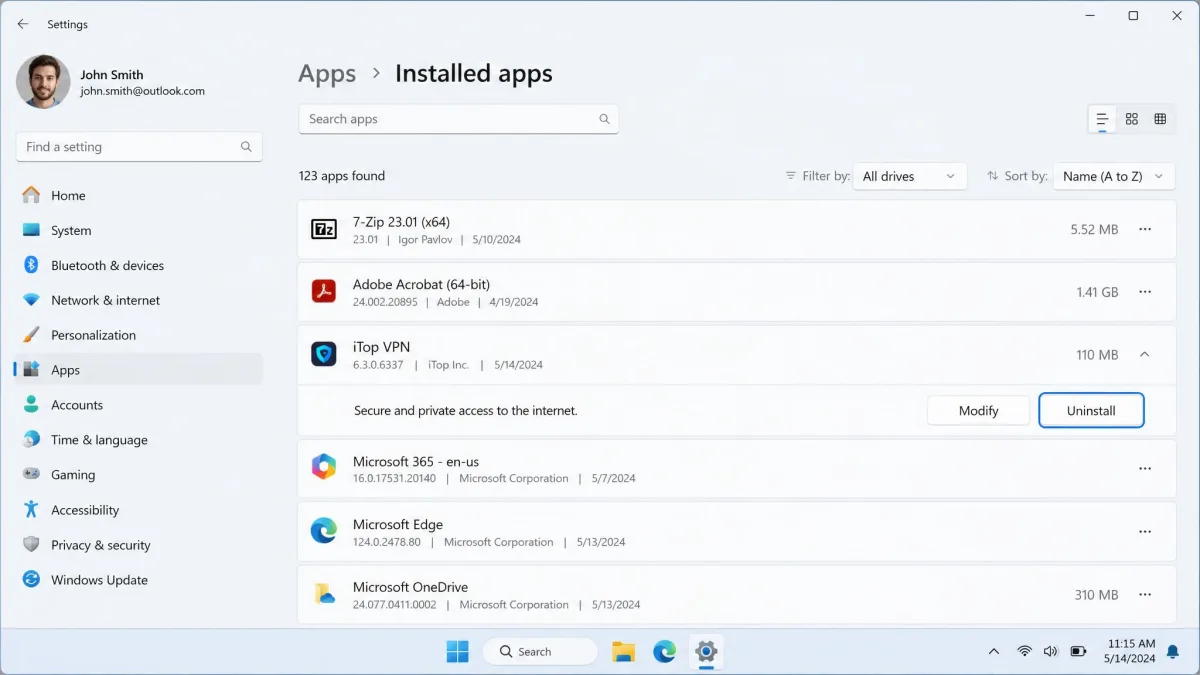Open Accessibility settings

[x=139, y=510]
